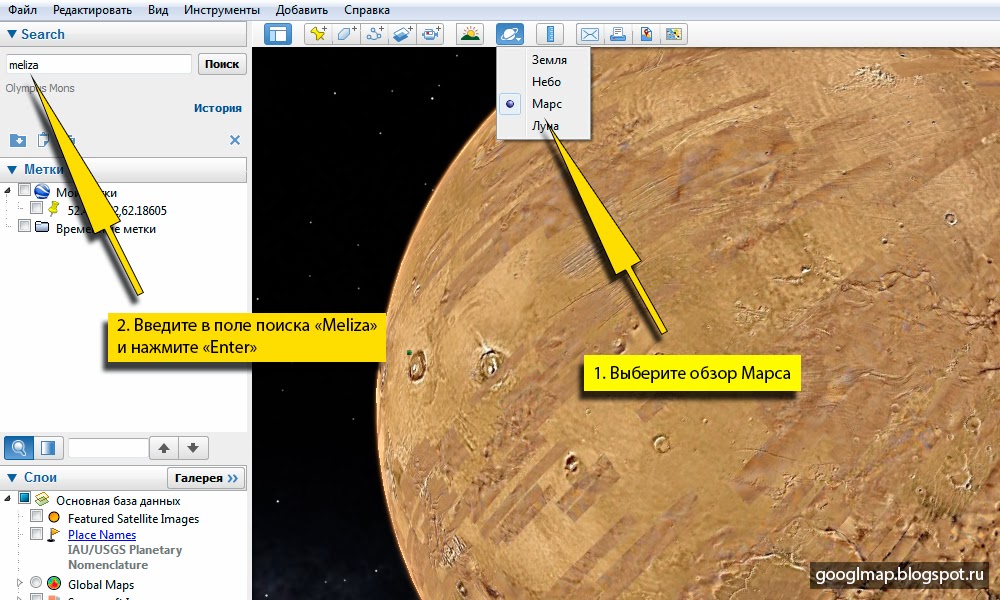Click the globe icon in the Метки tree

tap(42, 191)
